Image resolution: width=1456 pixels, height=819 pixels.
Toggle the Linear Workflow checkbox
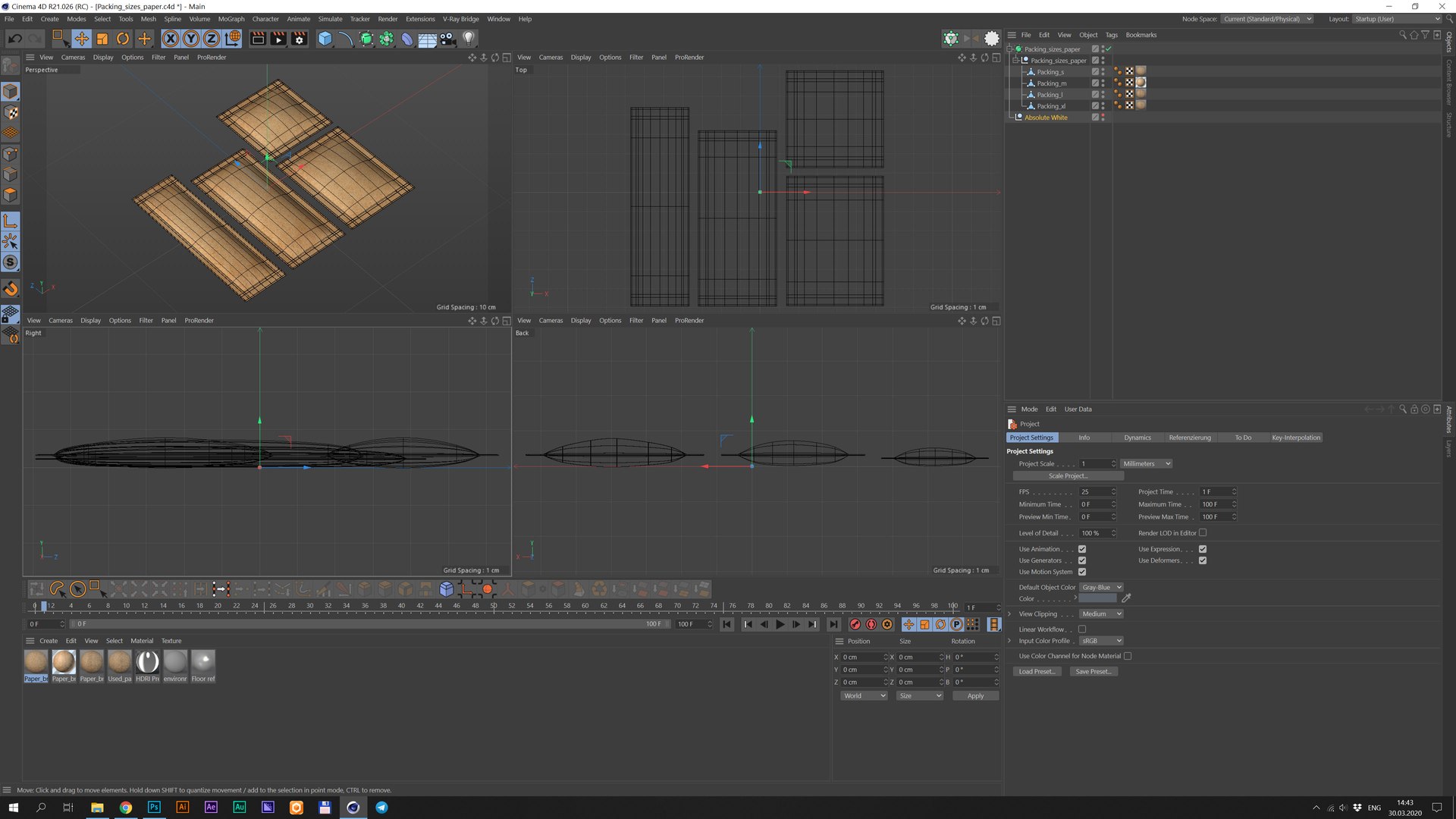click(1082, 629)
